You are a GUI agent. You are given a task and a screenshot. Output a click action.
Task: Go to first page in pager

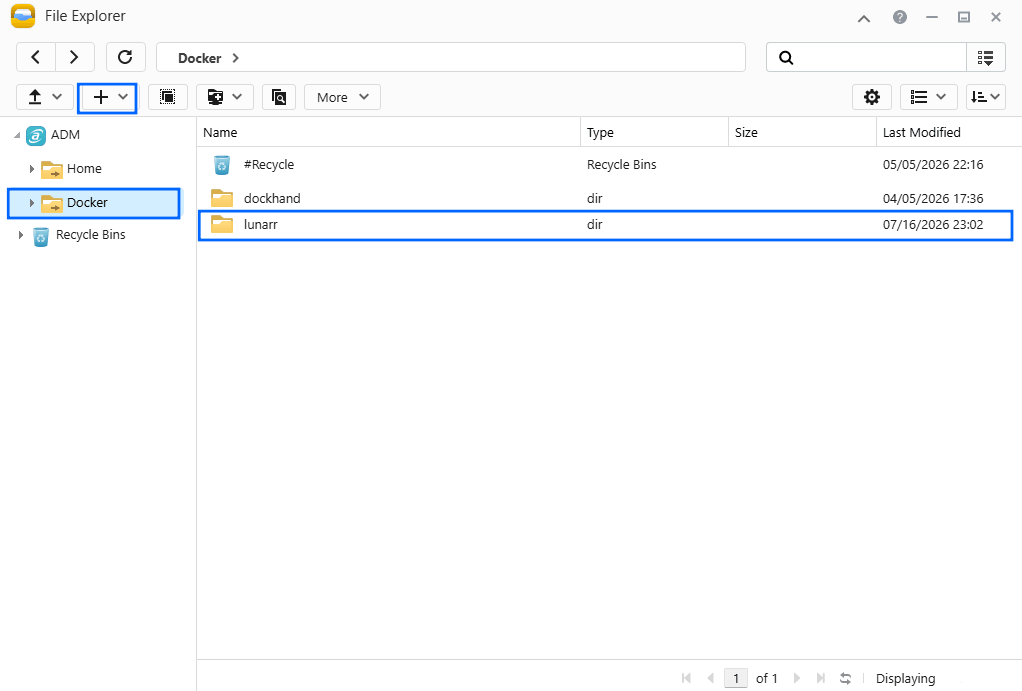[686, 678]
